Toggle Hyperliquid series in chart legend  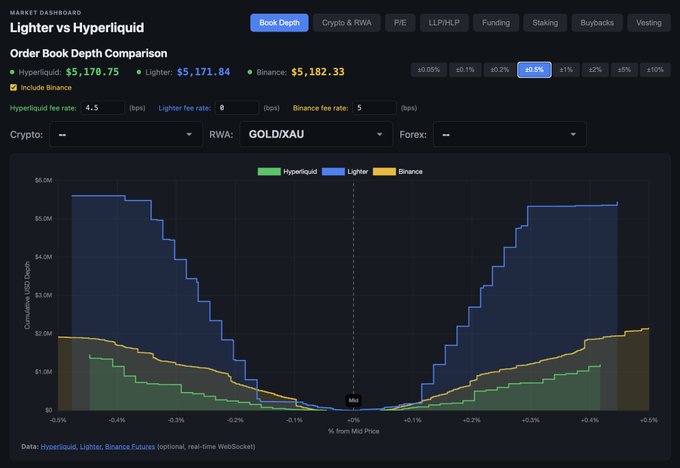point(291,172)
